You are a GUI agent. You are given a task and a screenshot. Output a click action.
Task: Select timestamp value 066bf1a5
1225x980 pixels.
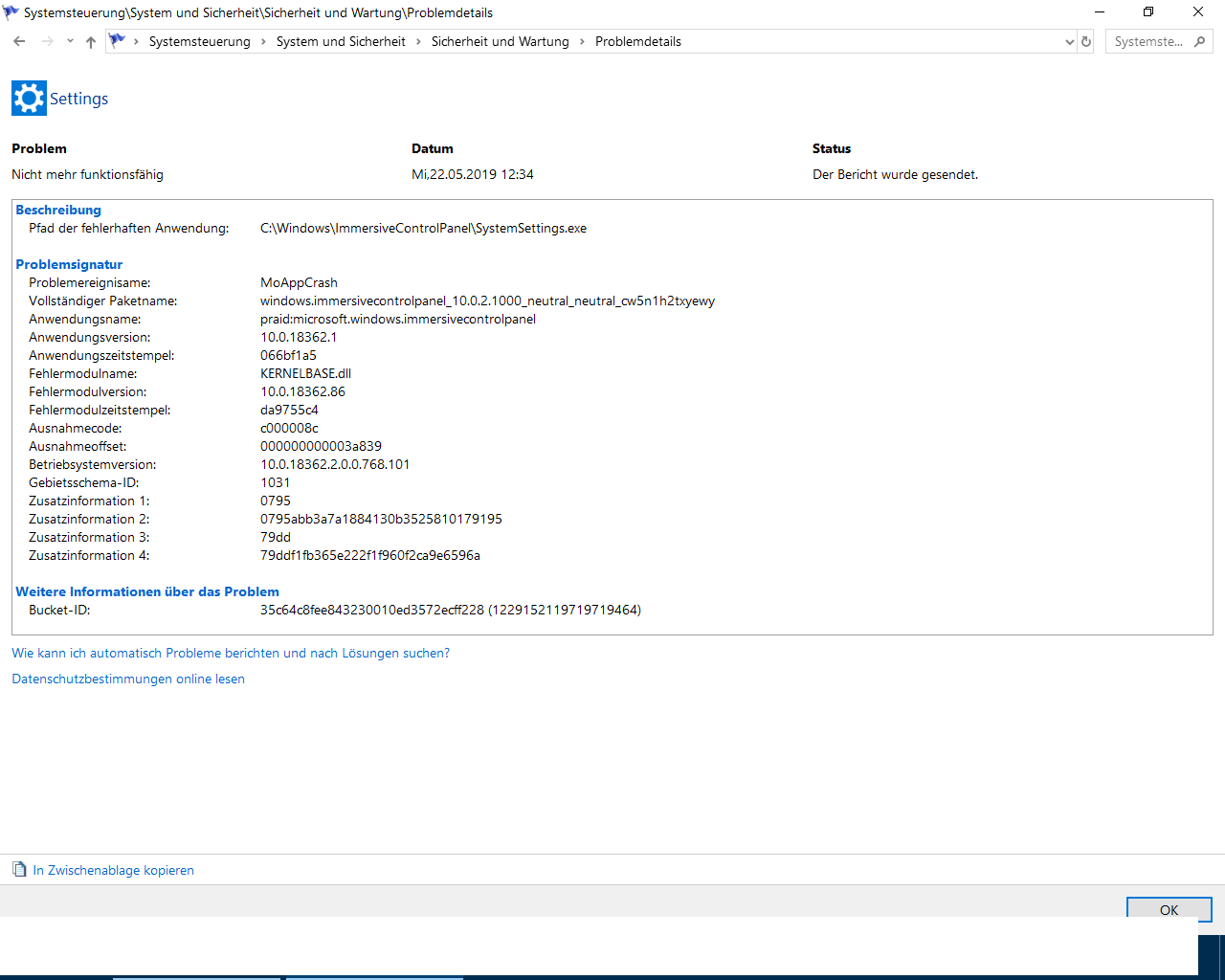tap(288, 355)
